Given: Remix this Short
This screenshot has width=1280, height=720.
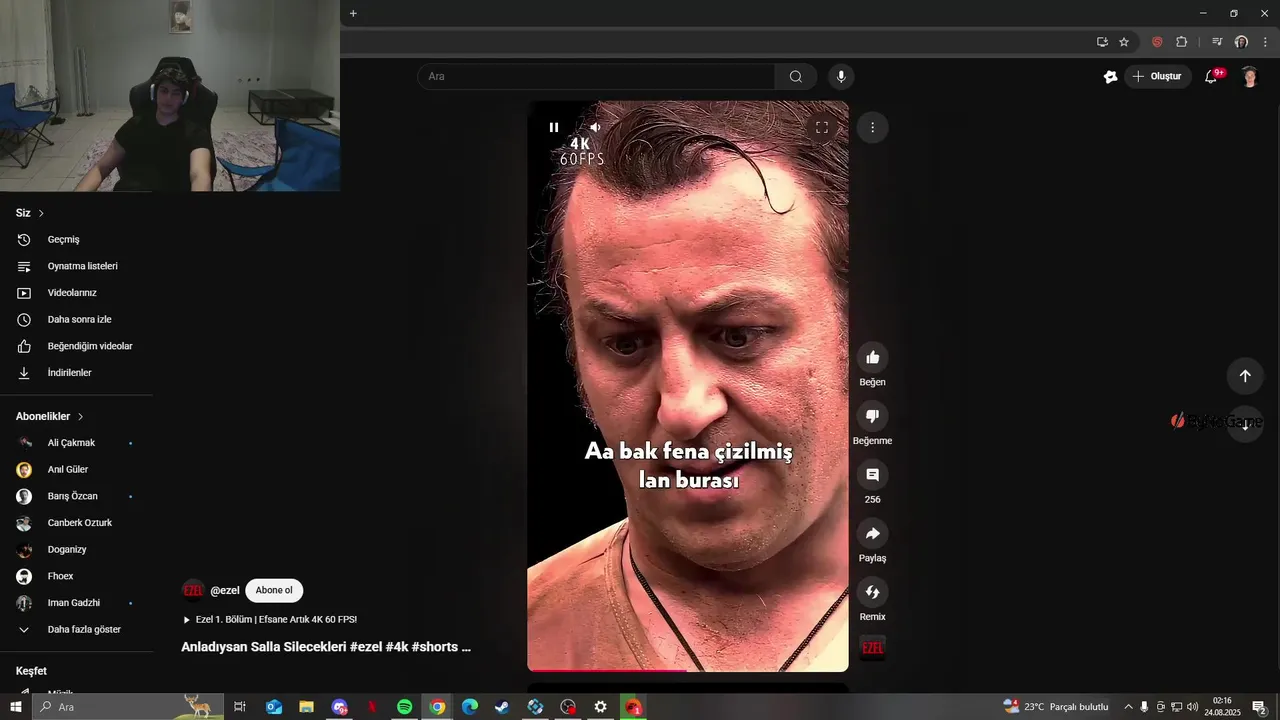Looking at the screenshot, I should click(872, 592).
